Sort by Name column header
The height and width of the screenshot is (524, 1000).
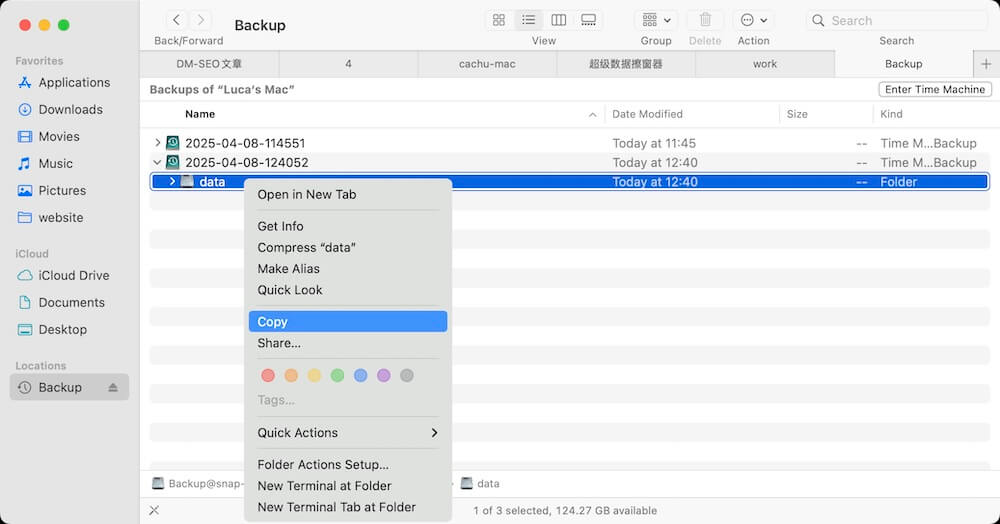(x=200, y=114)
